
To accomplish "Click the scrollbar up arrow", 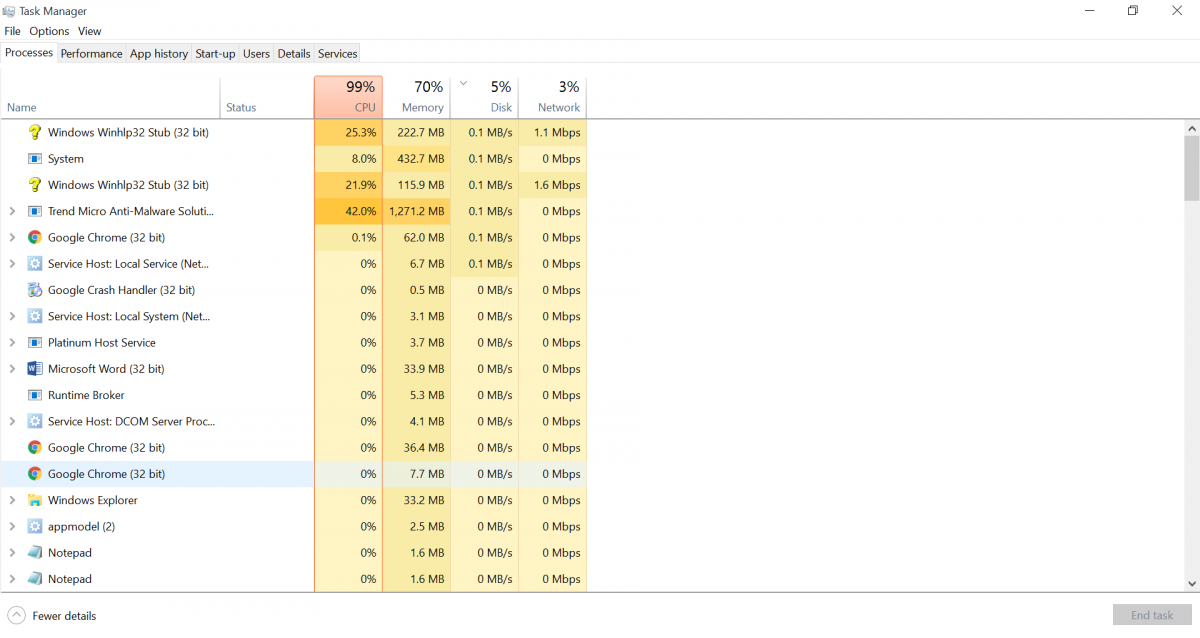I will click(x=1192, y=129).
